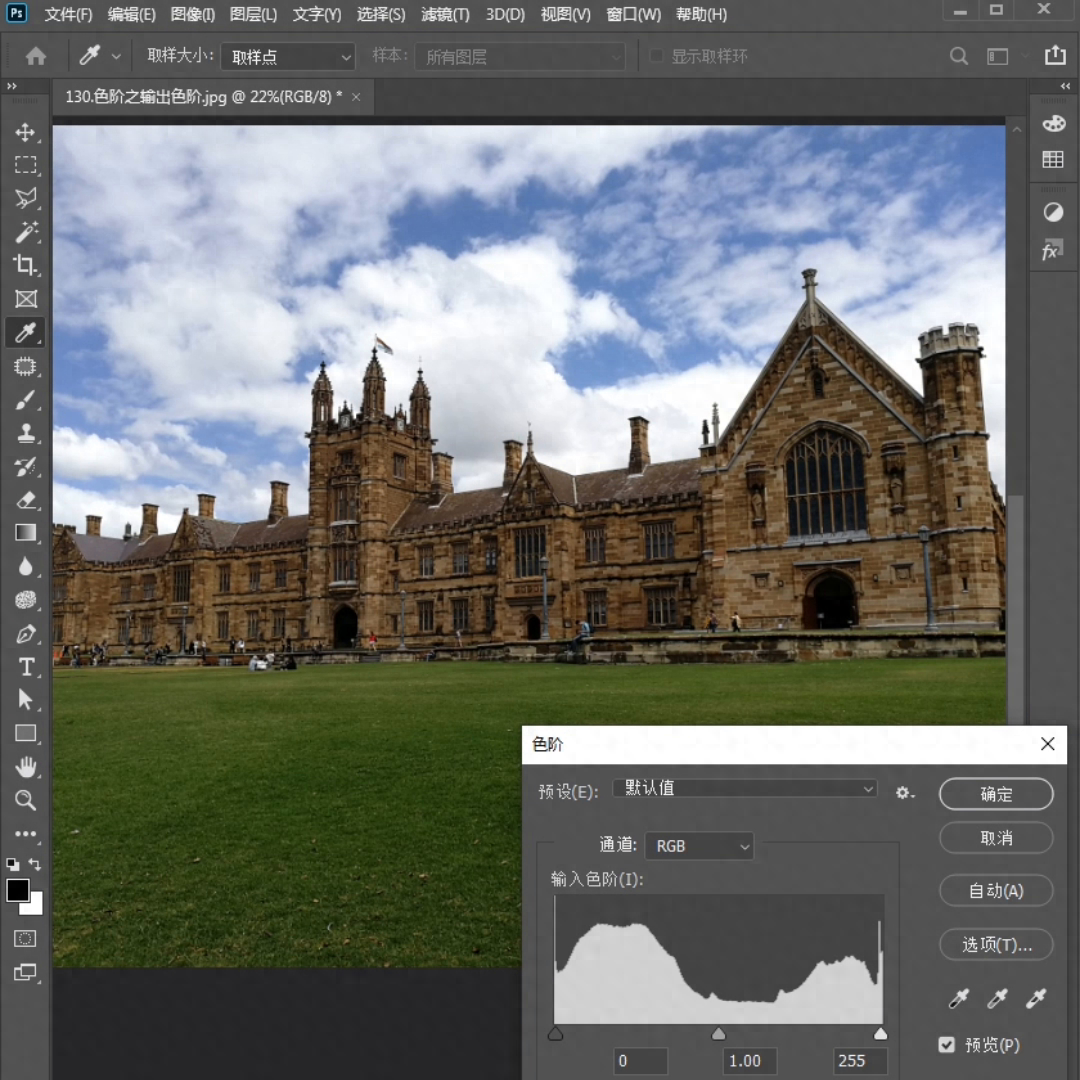Enable the 显示取样环 checkbox
This screenshot has width=1080, height=1080.
click(656, 57)
